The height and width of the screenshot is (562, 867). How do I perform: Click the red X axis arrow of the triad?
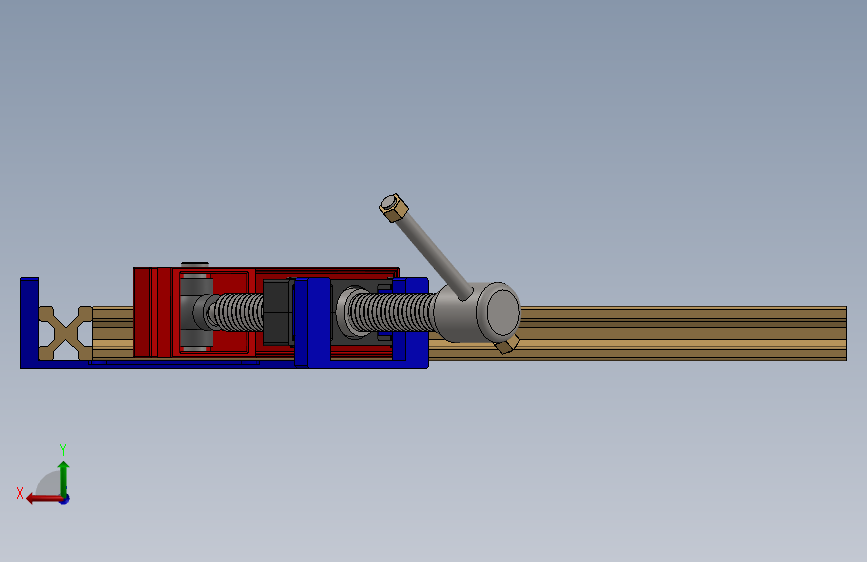[x=43, y=499]
